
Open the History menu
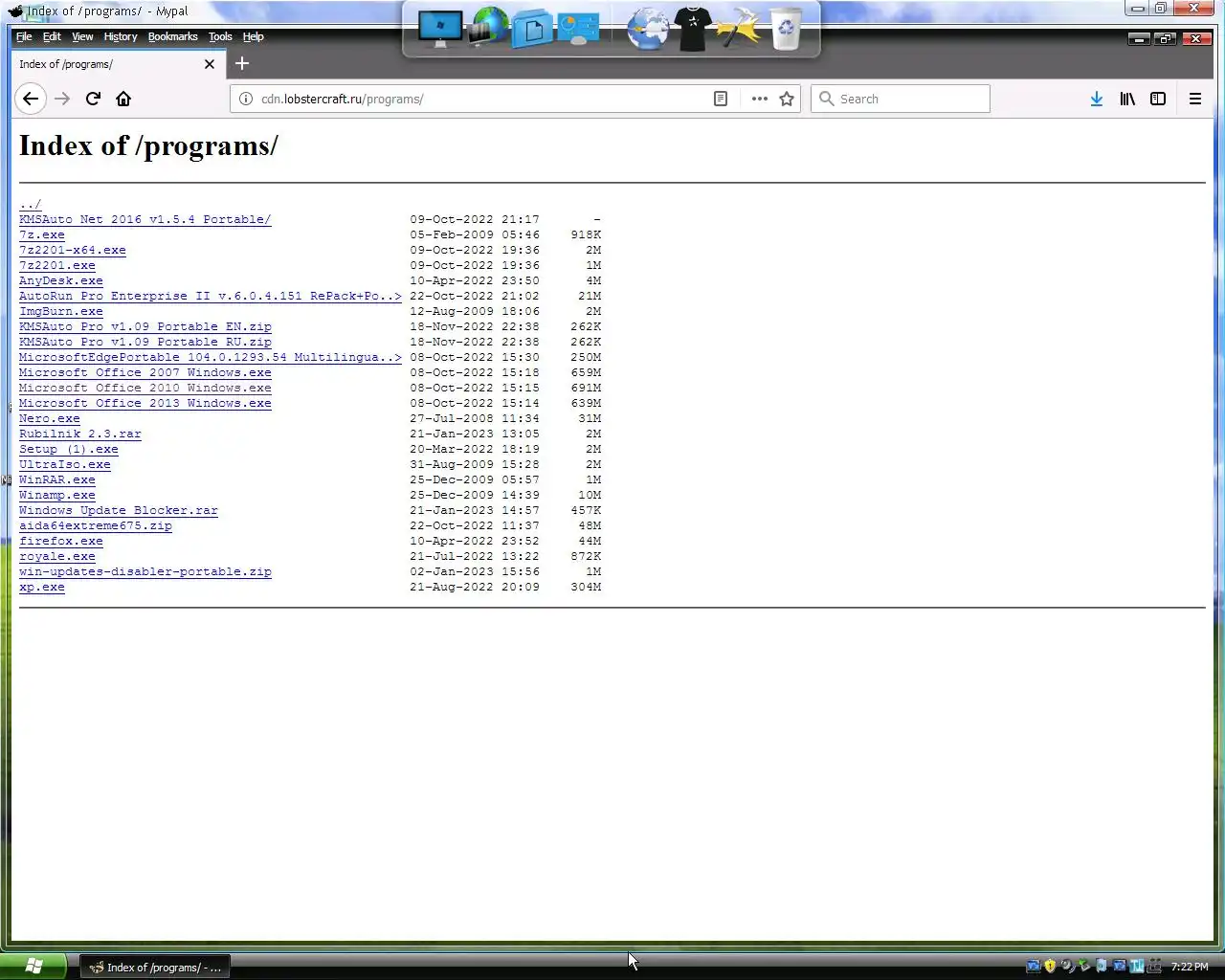click(121, 36)
